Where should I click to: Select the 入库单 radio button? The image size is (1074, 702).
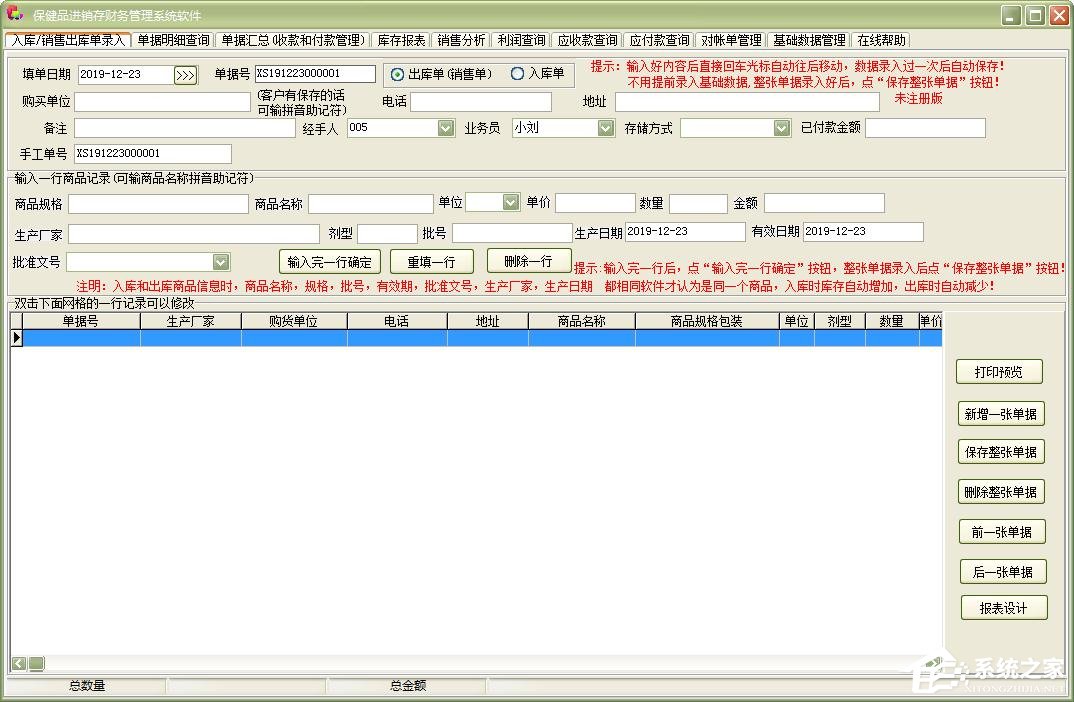click(517, 73)
